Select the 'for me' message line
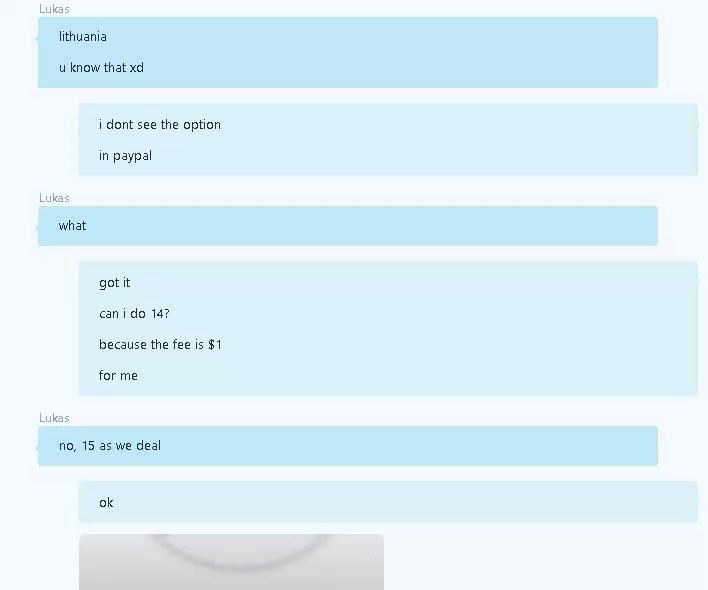708x590 pixels. tap(118, 375)
